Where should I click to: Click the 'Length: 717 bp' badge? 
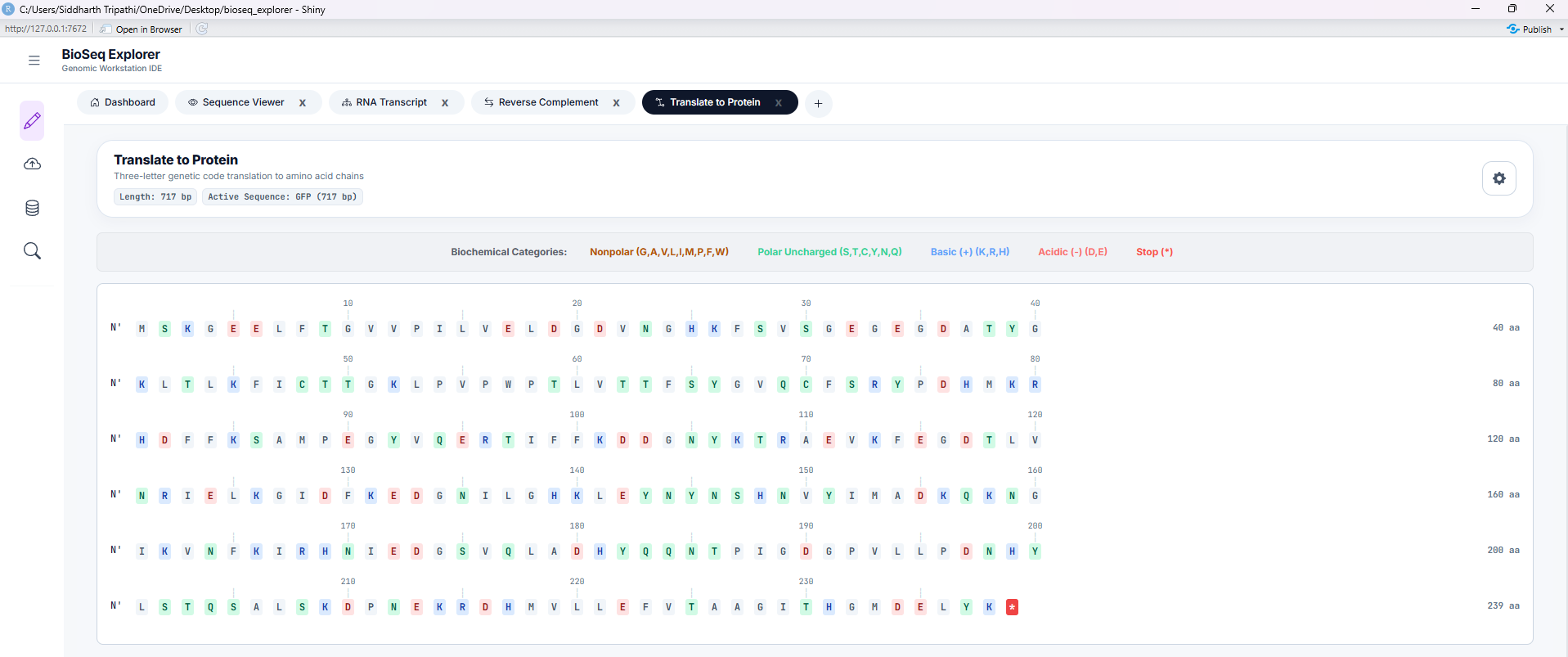(x=155, y=197)
